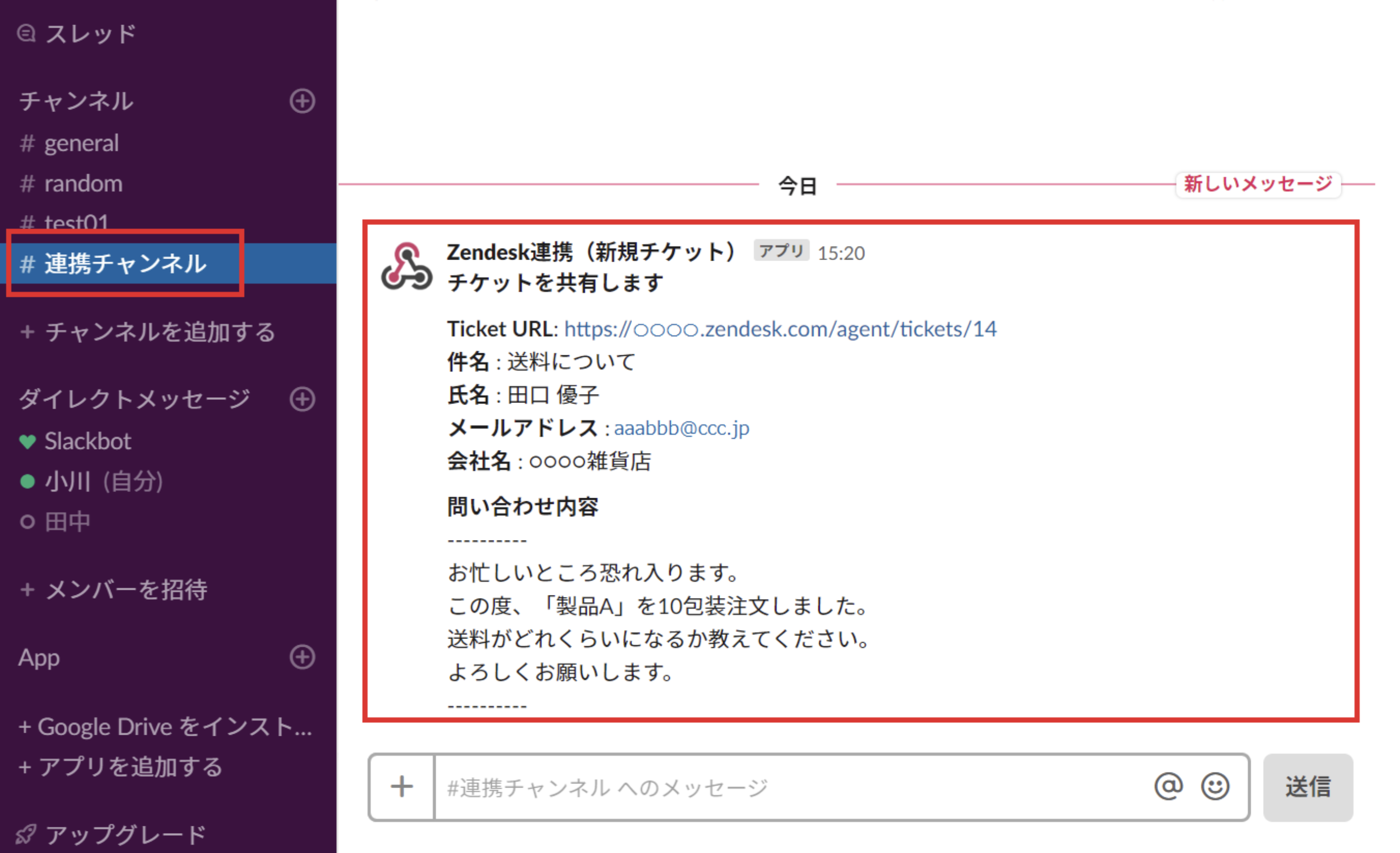Viewport: 1400px width, 853px height.
Task: Click the 氏名 : 田口 優子 line
Action: pyautogui.click(x=523, y=395)
